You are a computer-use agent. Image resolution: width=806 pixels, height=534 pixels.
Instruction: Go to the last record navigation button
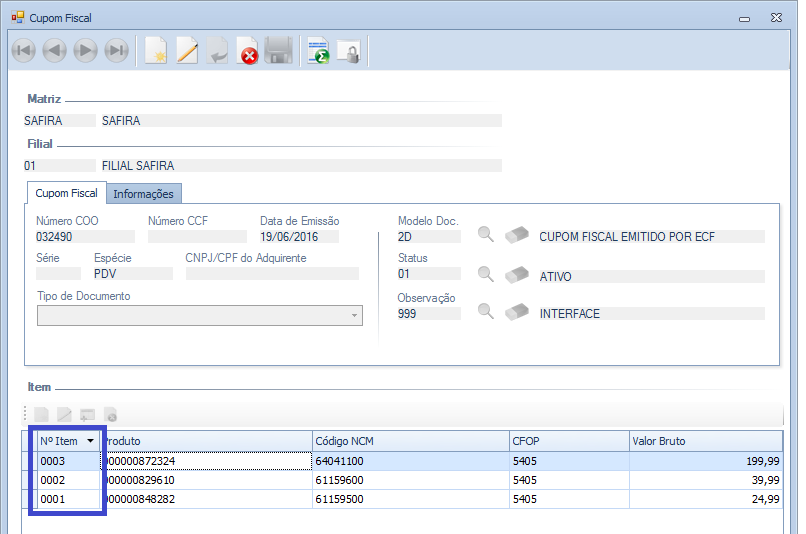coord(117,51)
